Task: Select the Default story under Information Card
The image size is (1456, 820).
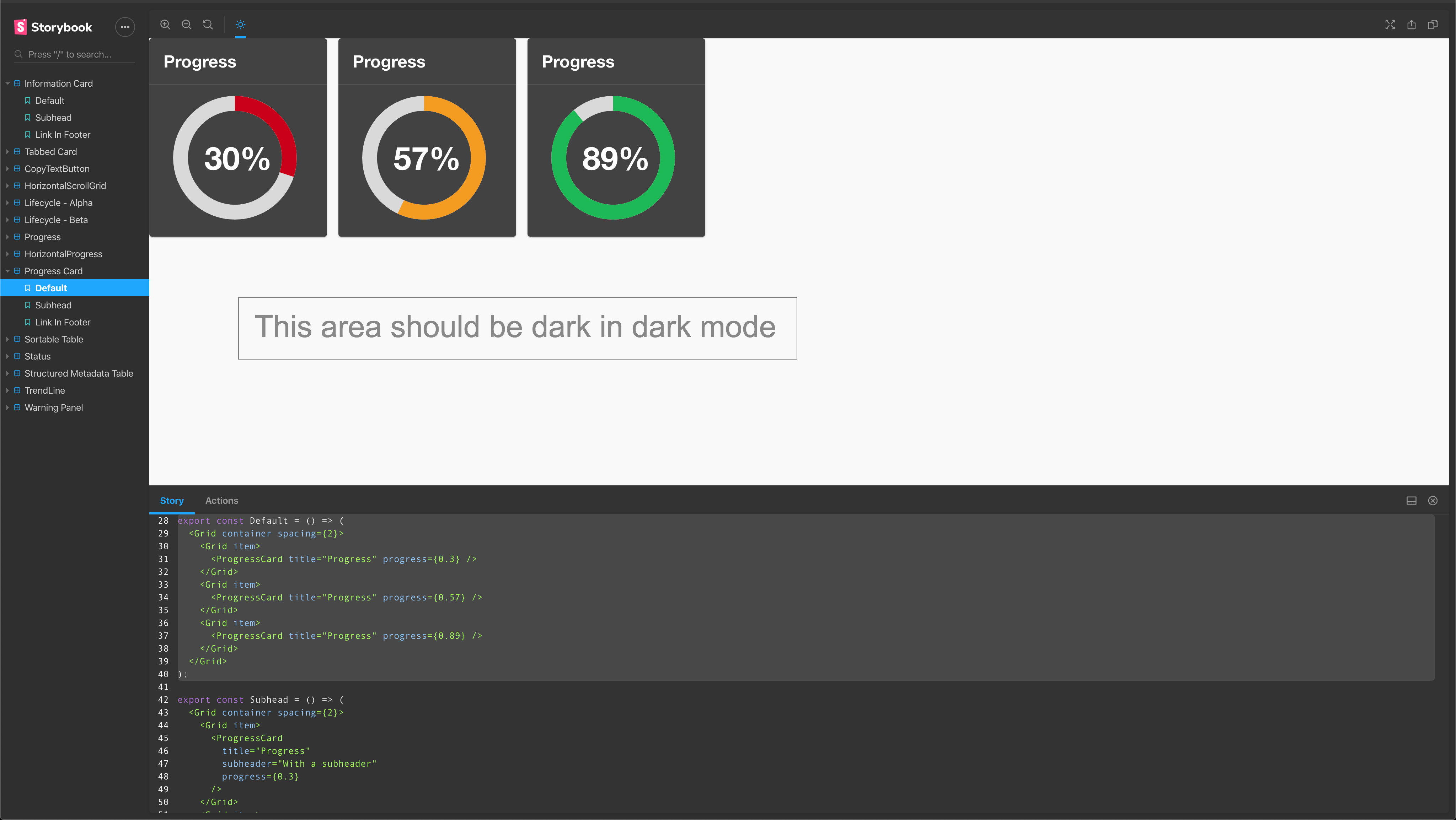Action: tap(50, 101)
